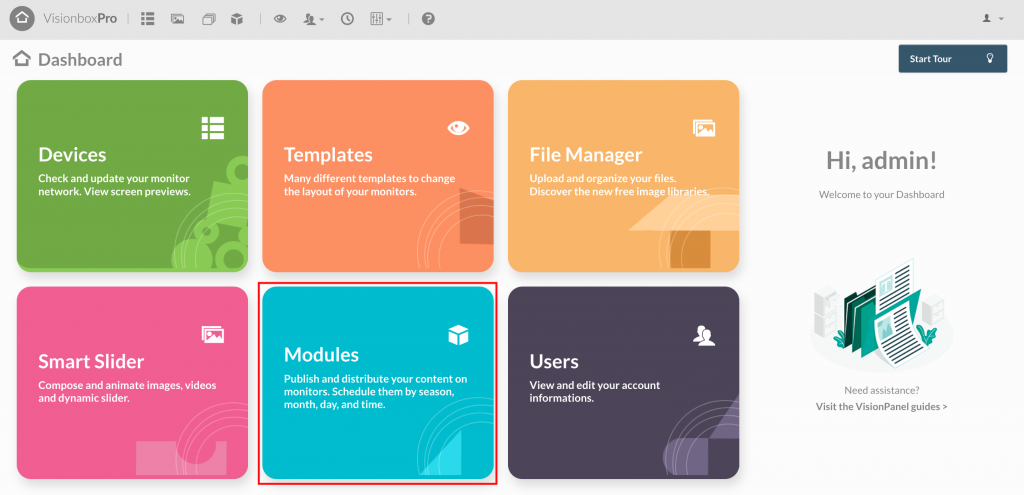
Task: Click the VisionboxPro home logo icon
Action: coord(22,19)
